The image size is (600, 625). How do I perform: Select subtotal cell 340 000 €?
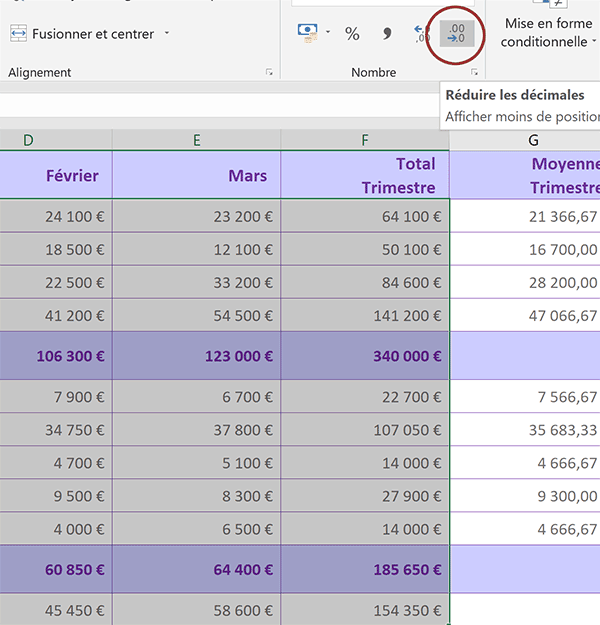[x=365, y=356]
